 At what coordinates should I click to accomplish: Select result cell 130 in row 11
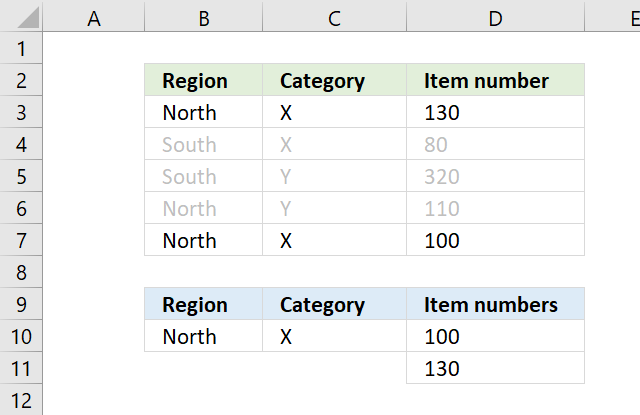pos(496,368)
